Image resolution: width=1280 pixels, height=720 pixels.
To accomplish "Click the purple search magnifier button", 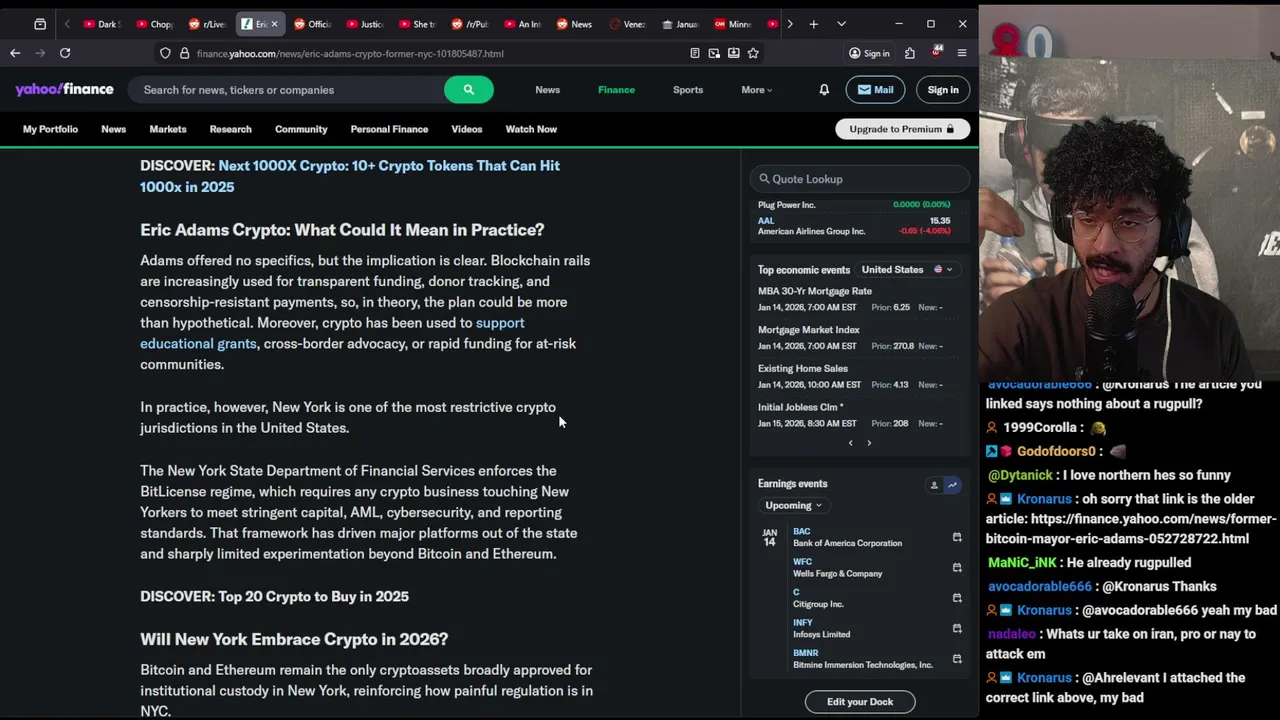I will click(468, 89).
